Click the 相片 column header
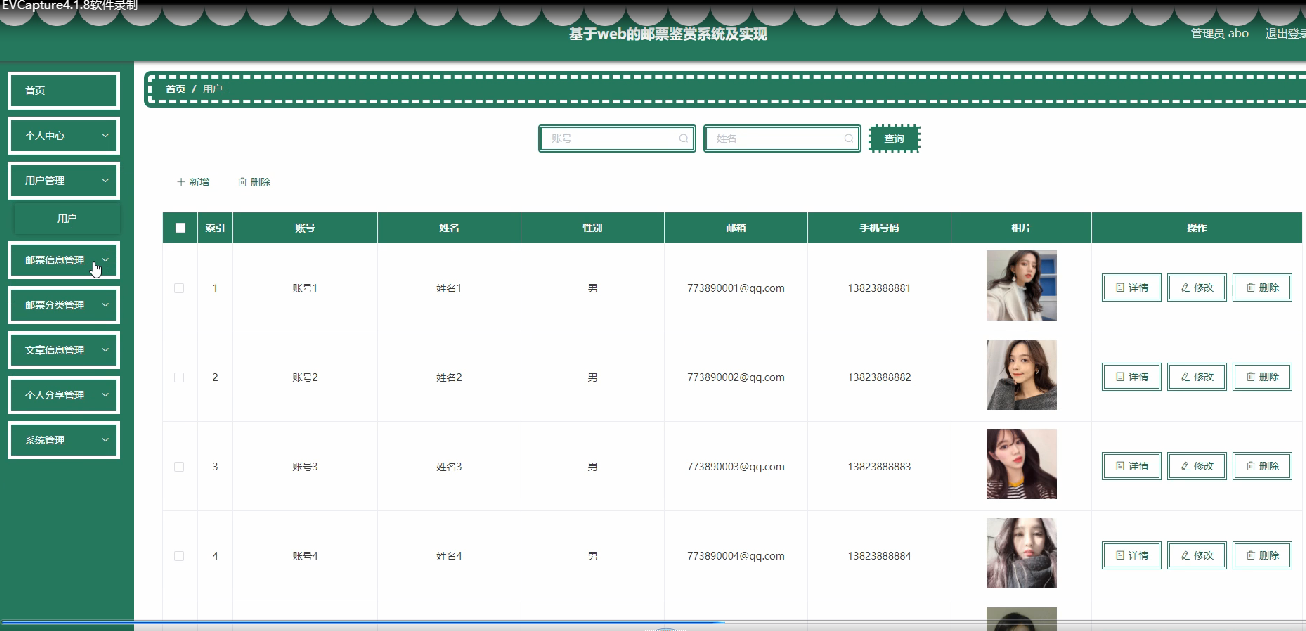 coord(1021,228)
